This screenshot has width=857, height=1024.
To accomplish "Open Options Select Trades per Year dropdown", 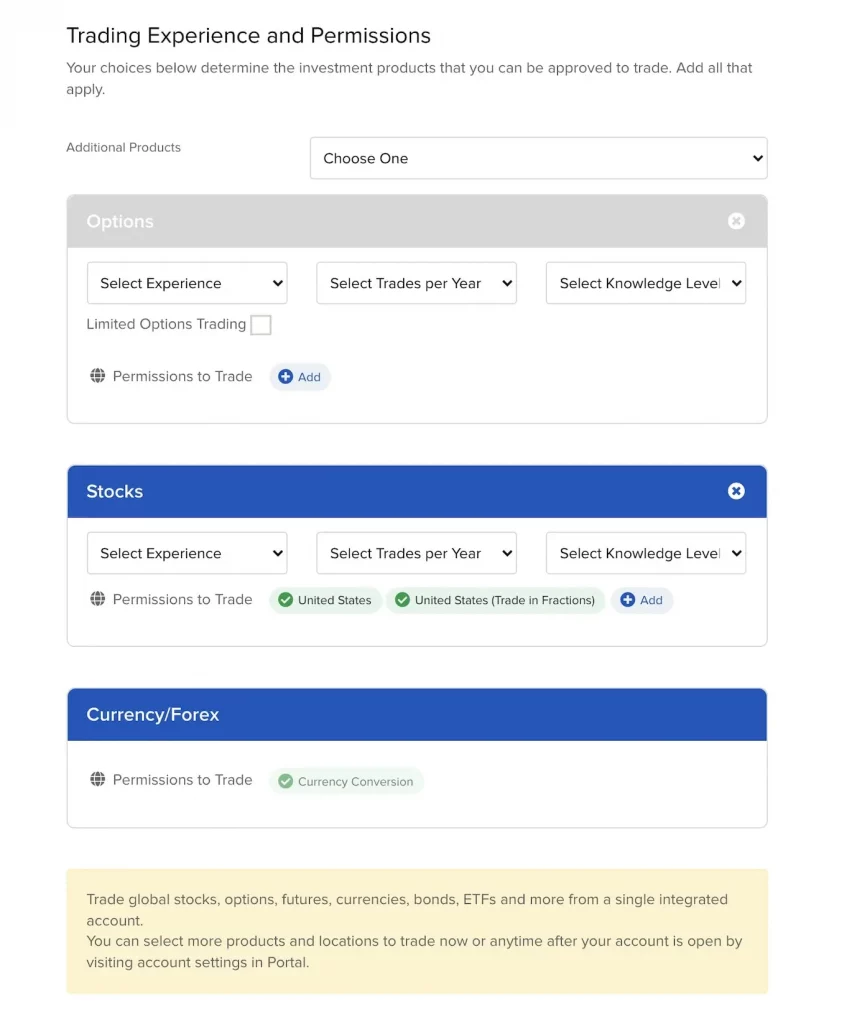I will [416, 283].
